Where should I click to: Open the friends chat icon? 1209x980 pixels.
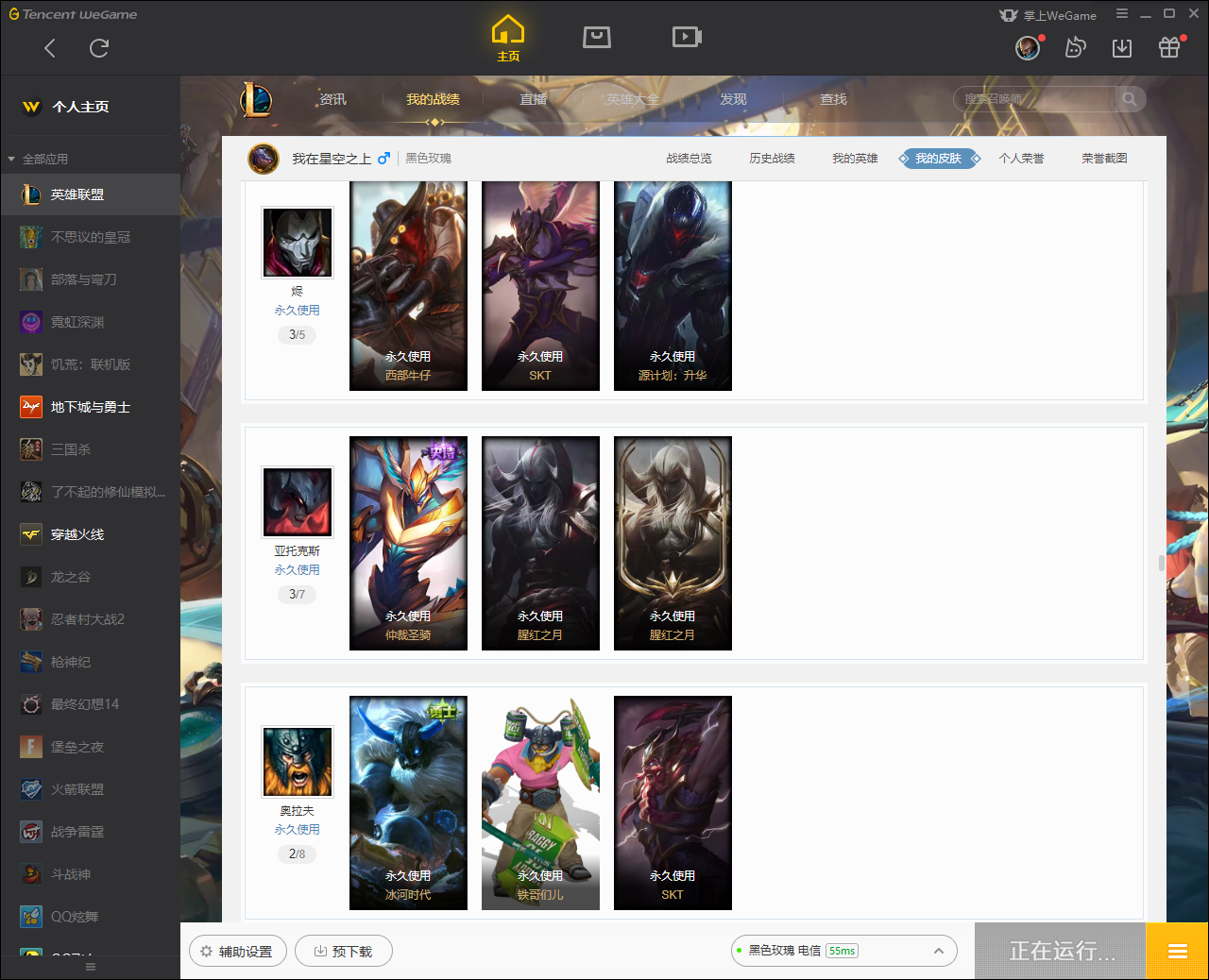(1075, 47)
